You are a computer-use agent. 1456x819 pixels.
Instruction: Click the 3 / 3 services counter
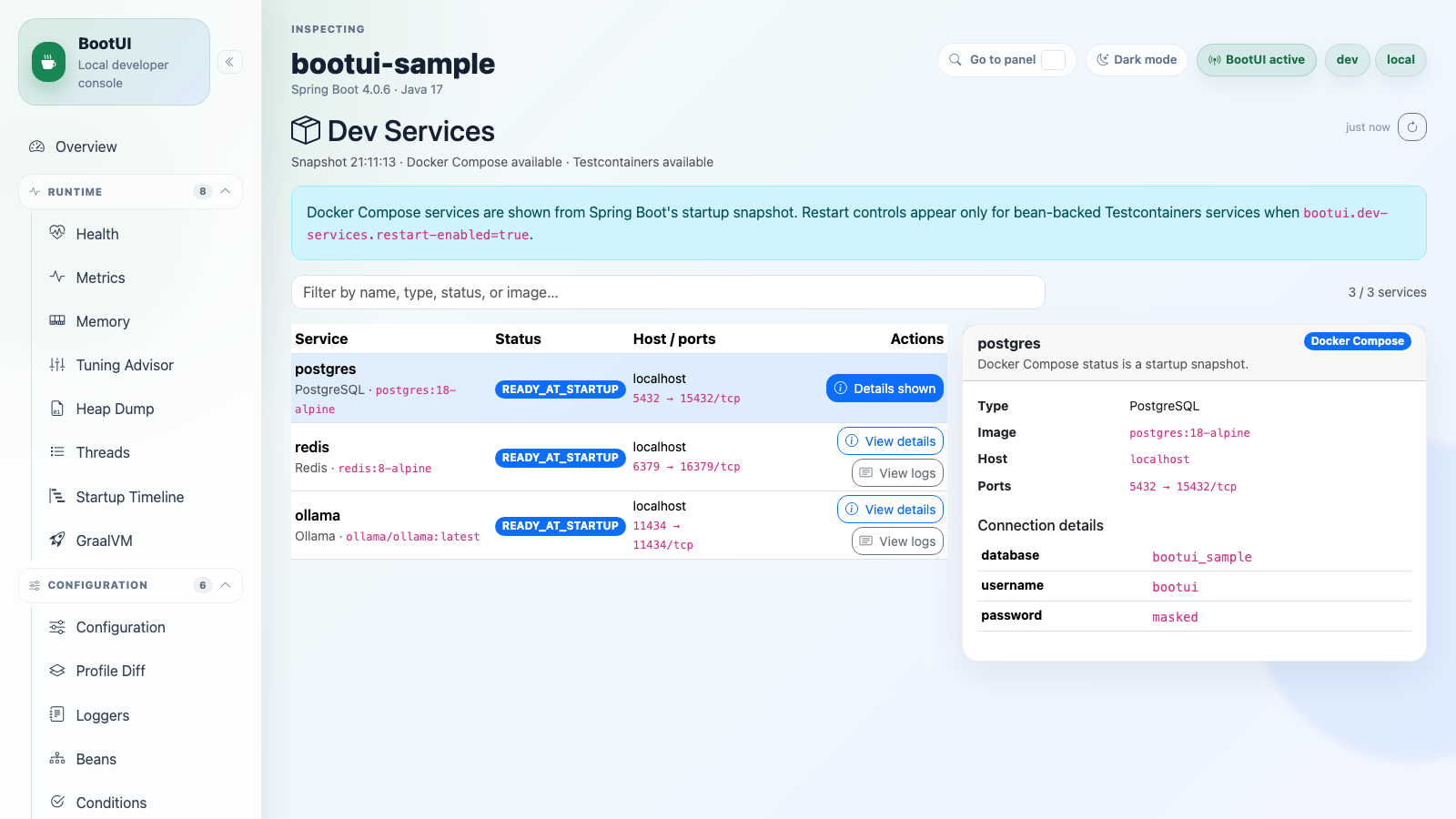tap(1387, 292)
